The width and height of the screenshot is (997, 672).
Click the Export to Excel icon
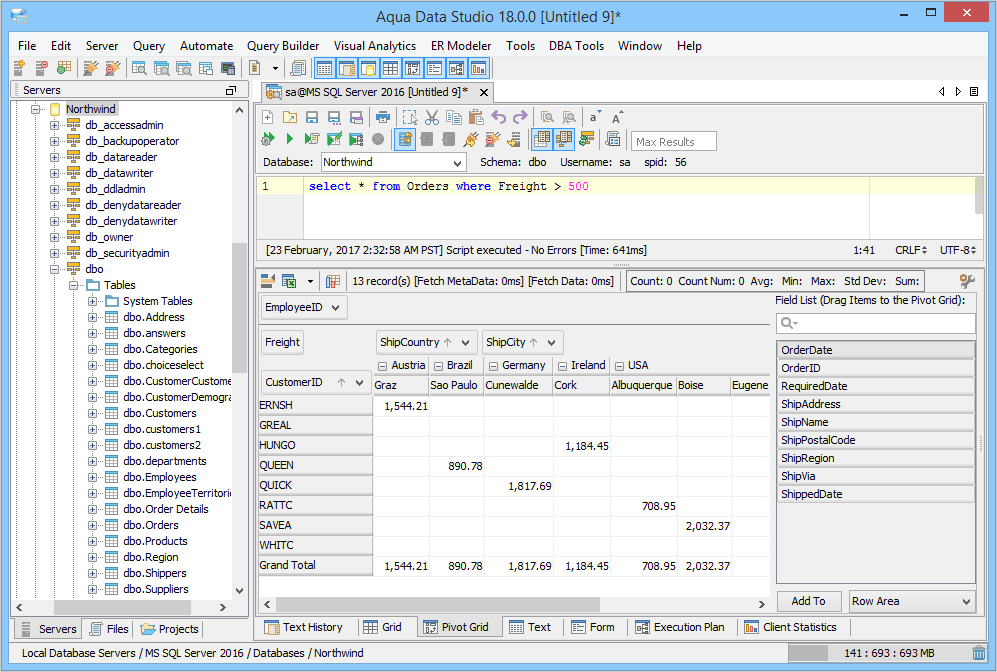coord(289,282)
